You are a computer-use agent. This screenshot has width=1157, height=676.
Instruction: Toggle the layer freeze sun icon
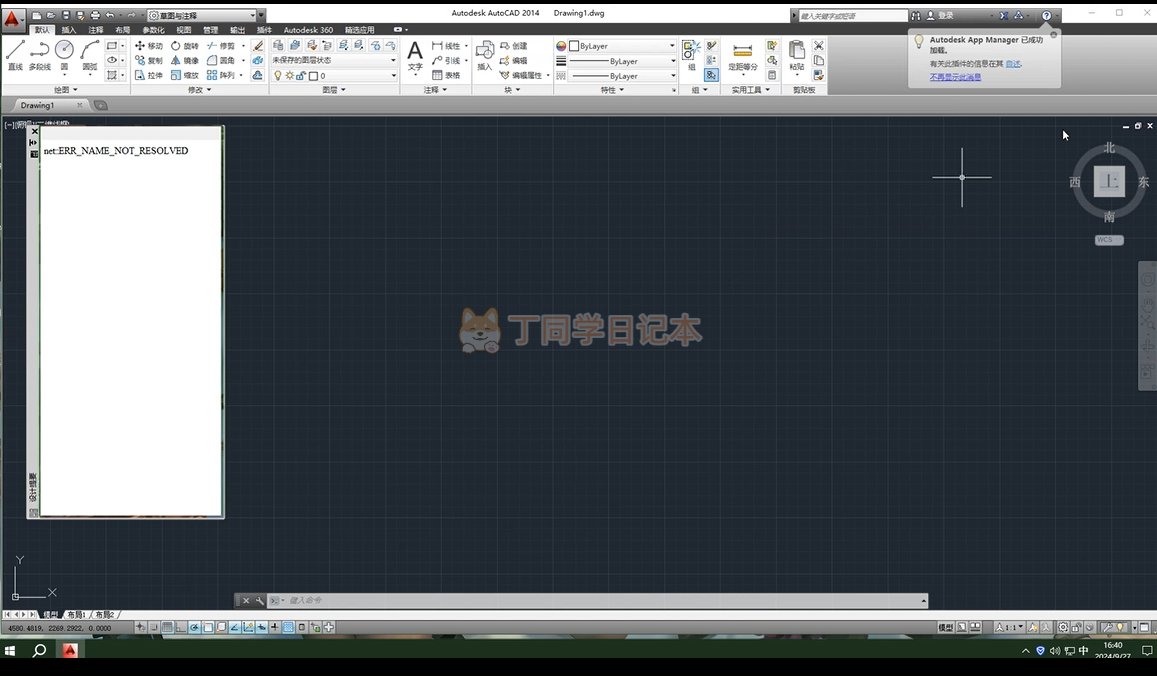pyautogui.click(x=289, y=75)
